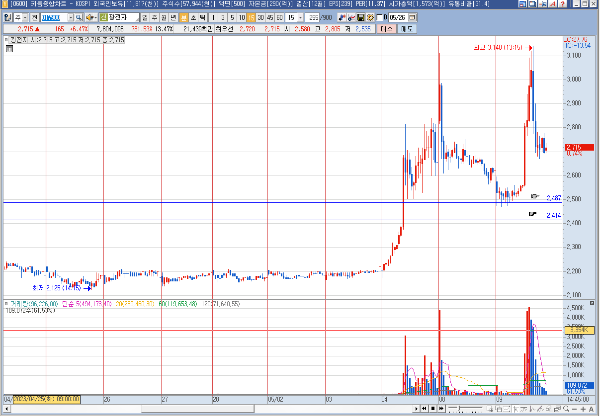This screenshot has width=600, height=418.
Task: Select the 60-minute interval button
Action: tap(280, 18)
